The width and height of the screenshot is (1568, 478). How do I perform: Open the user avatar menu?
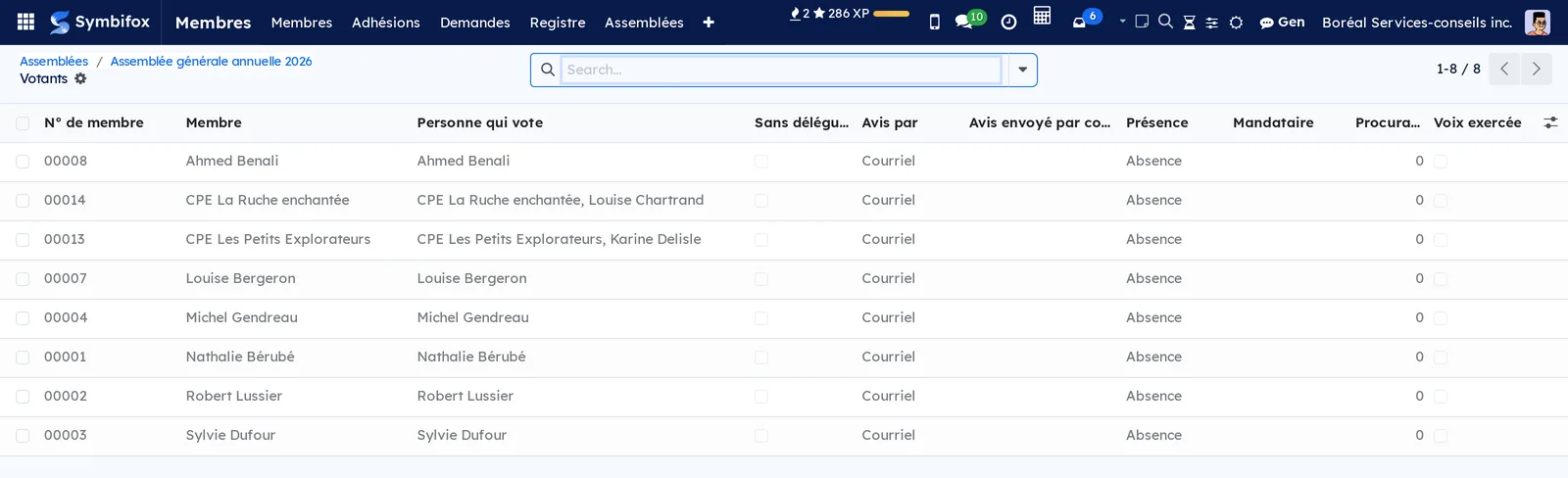click(1538, 22)
